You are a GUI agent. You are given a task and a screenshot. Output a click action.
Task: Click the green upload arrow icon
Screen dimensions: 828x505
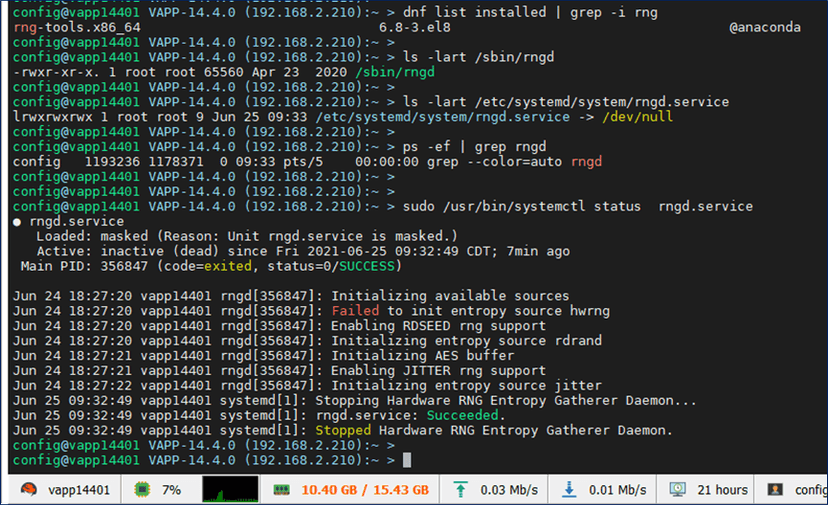(459, 490)
